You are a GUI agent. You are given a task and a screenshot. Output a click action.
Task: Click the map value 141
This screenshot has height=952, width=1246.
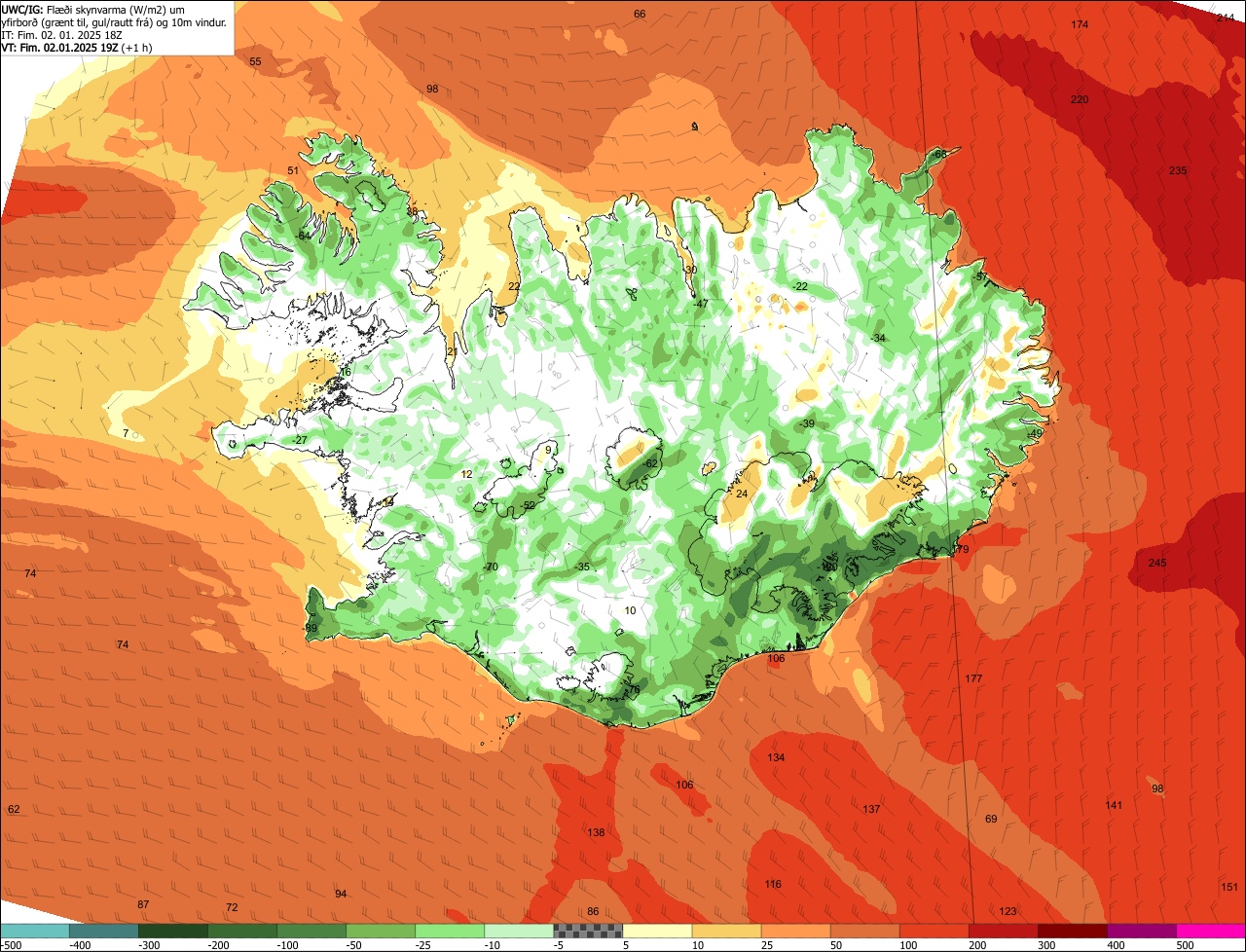point(1114,804)
